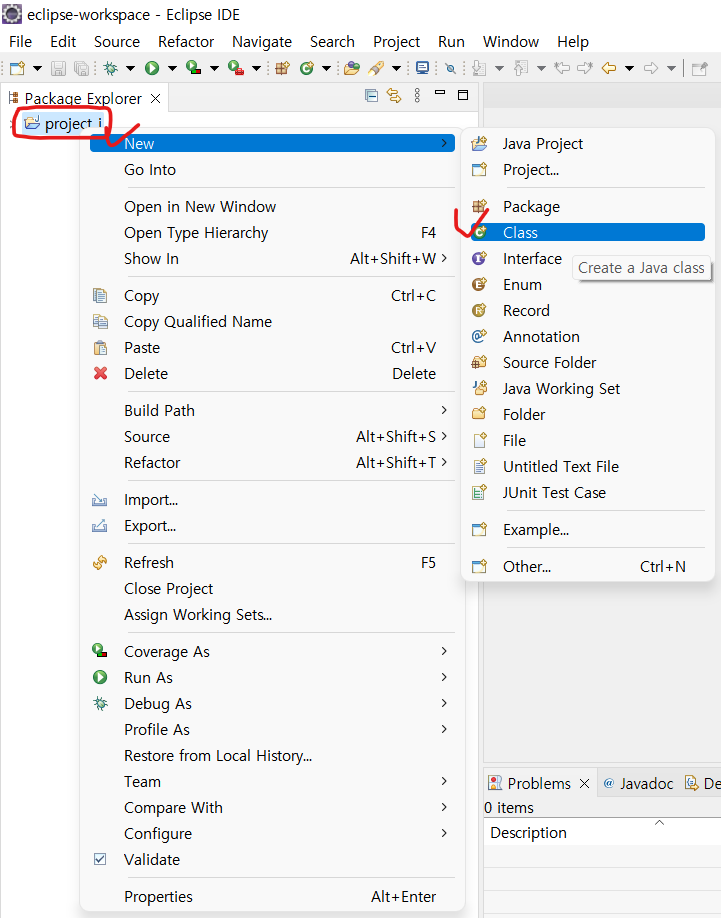Expand the Show In submenu

pos(272,259)
